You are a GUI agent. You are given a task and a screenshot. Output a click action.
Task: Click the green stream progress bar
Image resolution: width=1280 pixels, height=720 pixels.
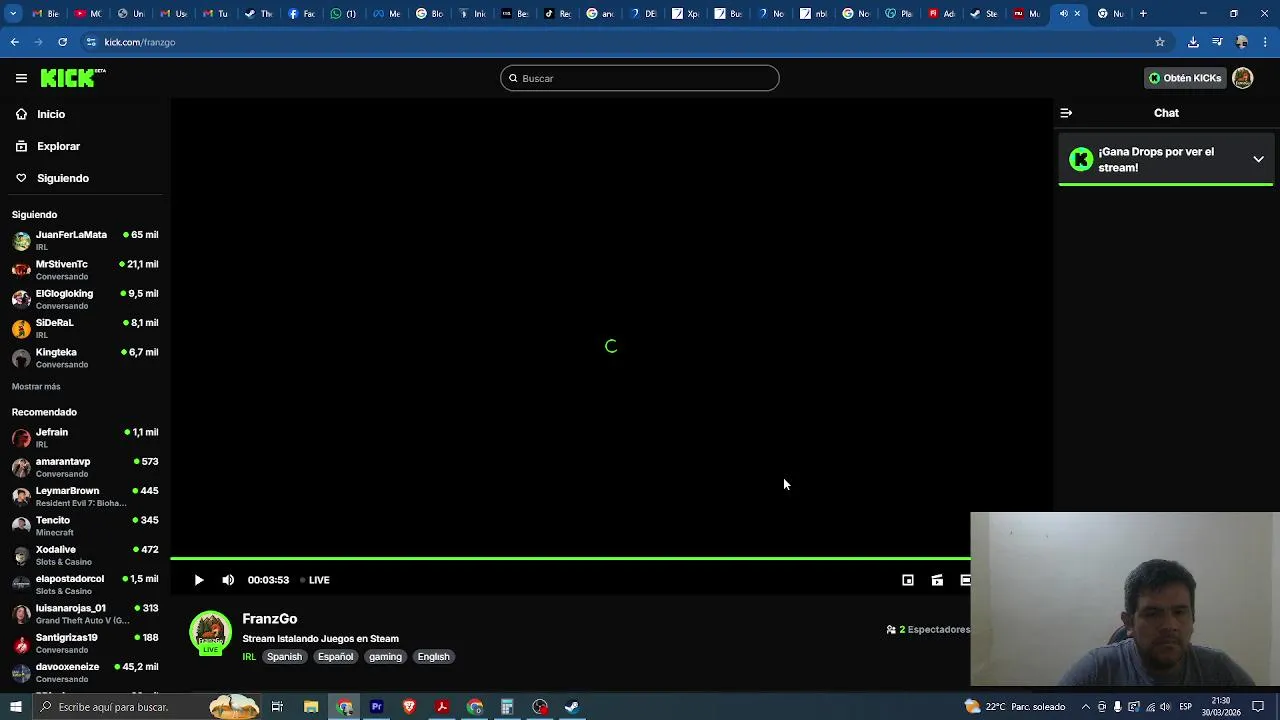click(x=570, y=558)
